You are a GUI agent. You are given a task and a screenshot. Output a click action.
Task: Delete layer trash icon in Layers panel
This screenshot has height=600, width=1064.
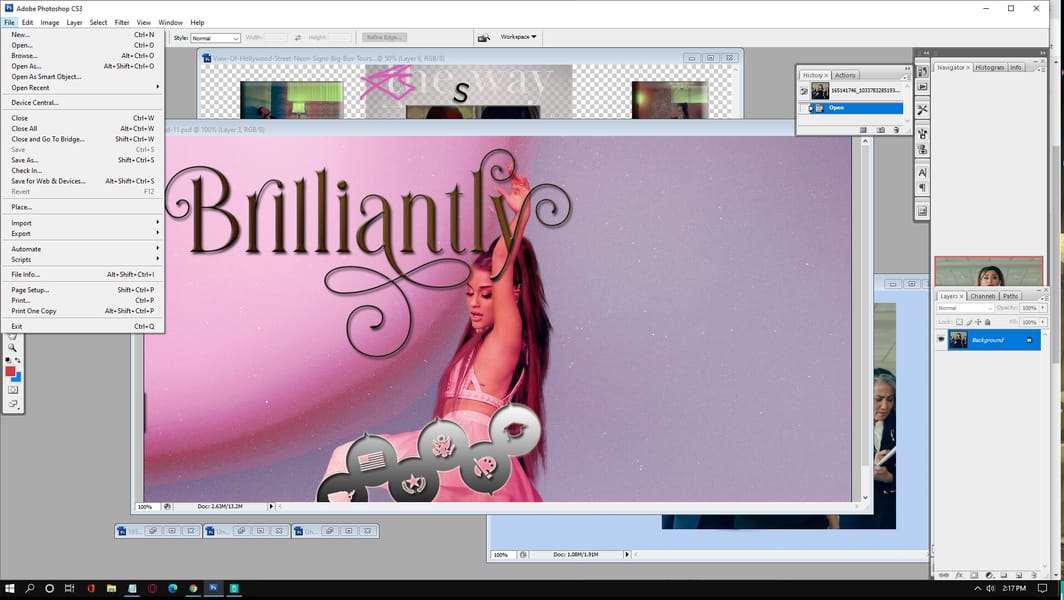tap(1033, 575)
